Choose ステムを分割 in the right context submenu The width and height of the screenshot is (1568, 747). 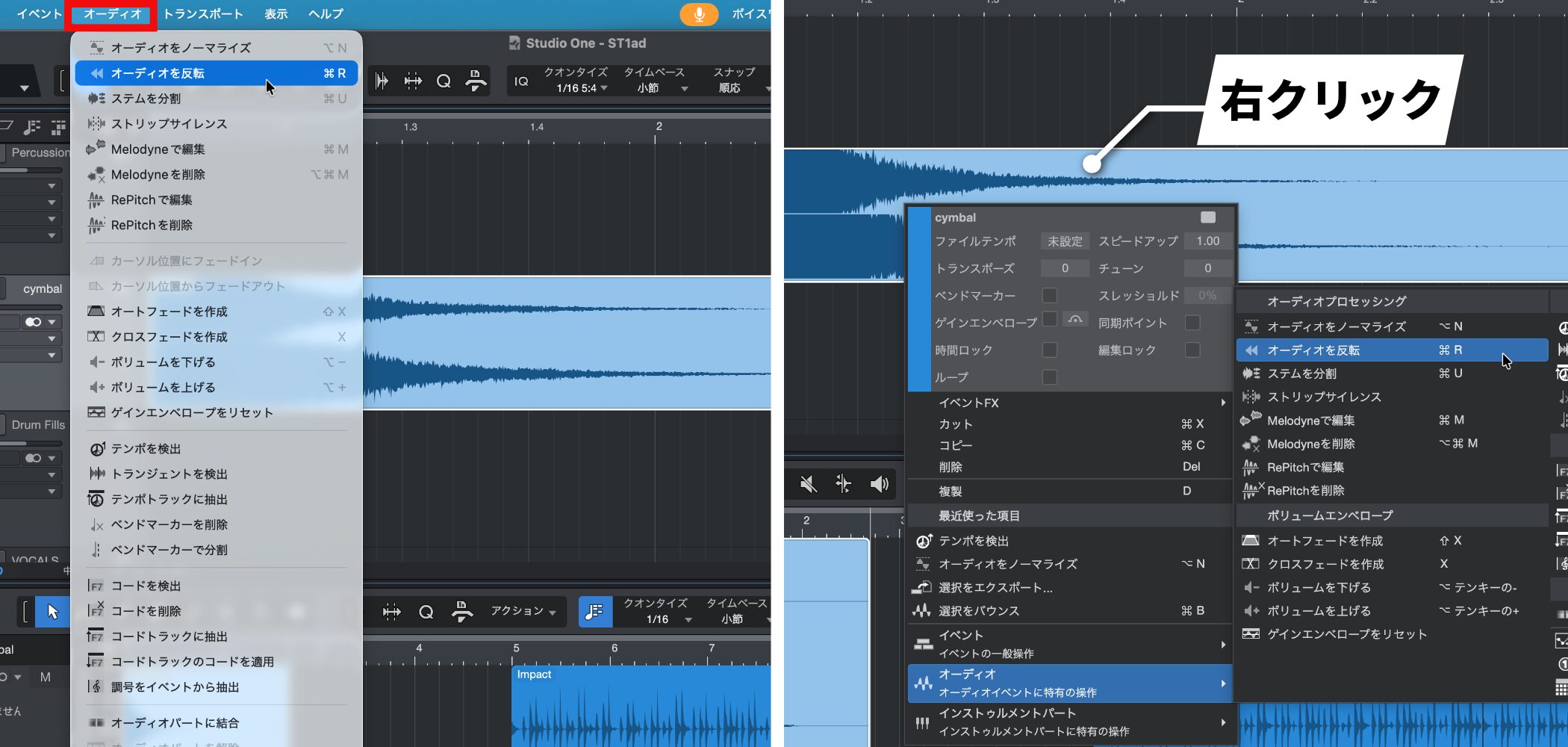click(1301, 373)
